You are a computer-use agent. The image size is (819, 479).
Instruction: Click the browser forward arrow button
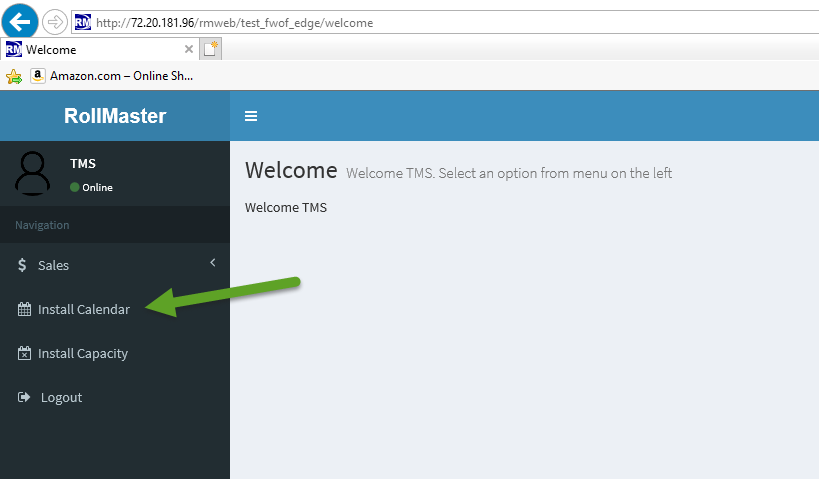coord(54,22)
